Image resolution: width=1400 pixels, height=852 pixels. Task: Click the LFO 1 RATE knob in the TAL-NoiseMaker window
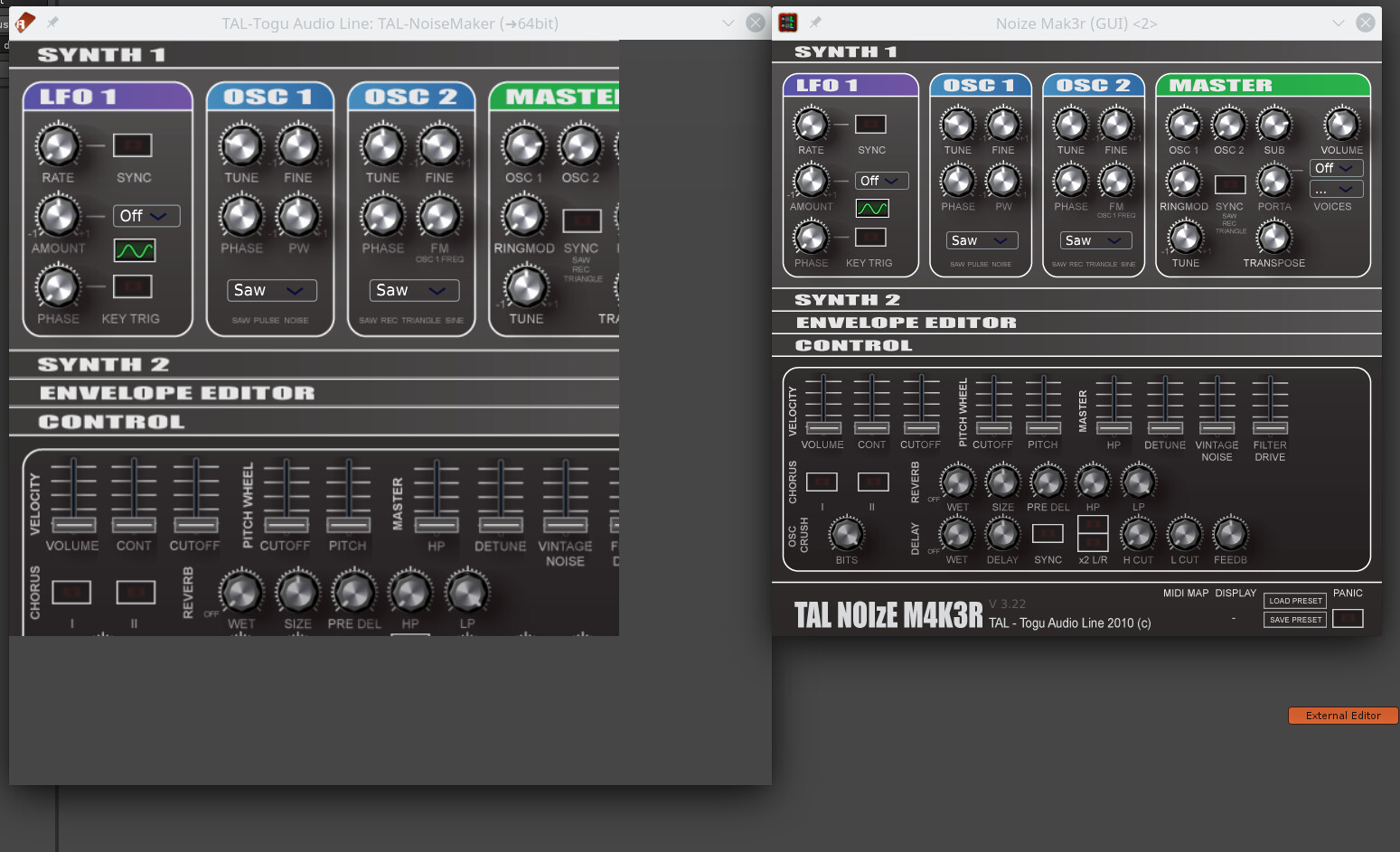(x=58, y=146)
